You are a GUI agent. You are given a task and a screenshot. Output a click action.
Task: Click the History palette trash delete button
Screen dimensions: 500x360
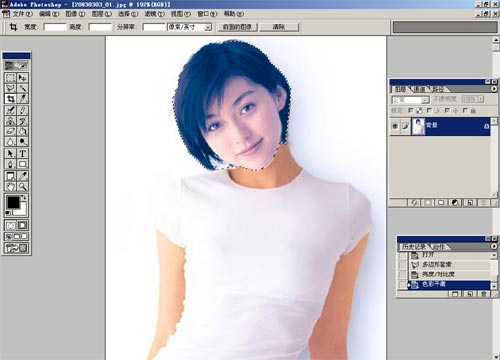coord(483,294)
